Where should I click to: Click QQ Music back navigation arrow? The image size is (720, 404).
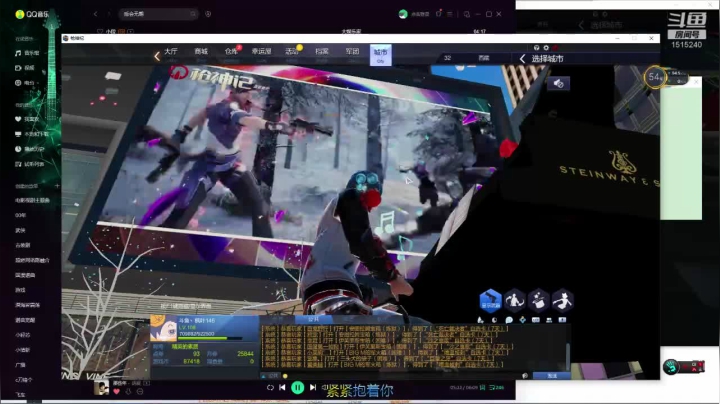96,14
